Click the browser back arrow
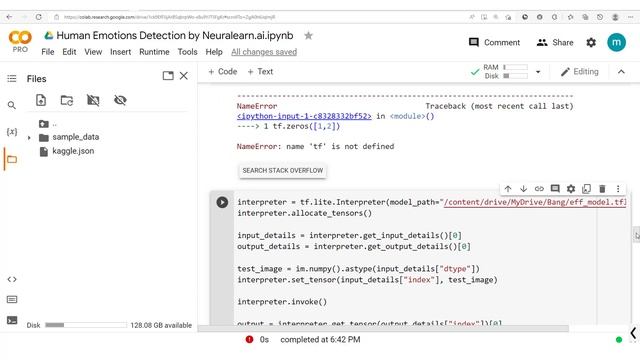 (9, 17)
